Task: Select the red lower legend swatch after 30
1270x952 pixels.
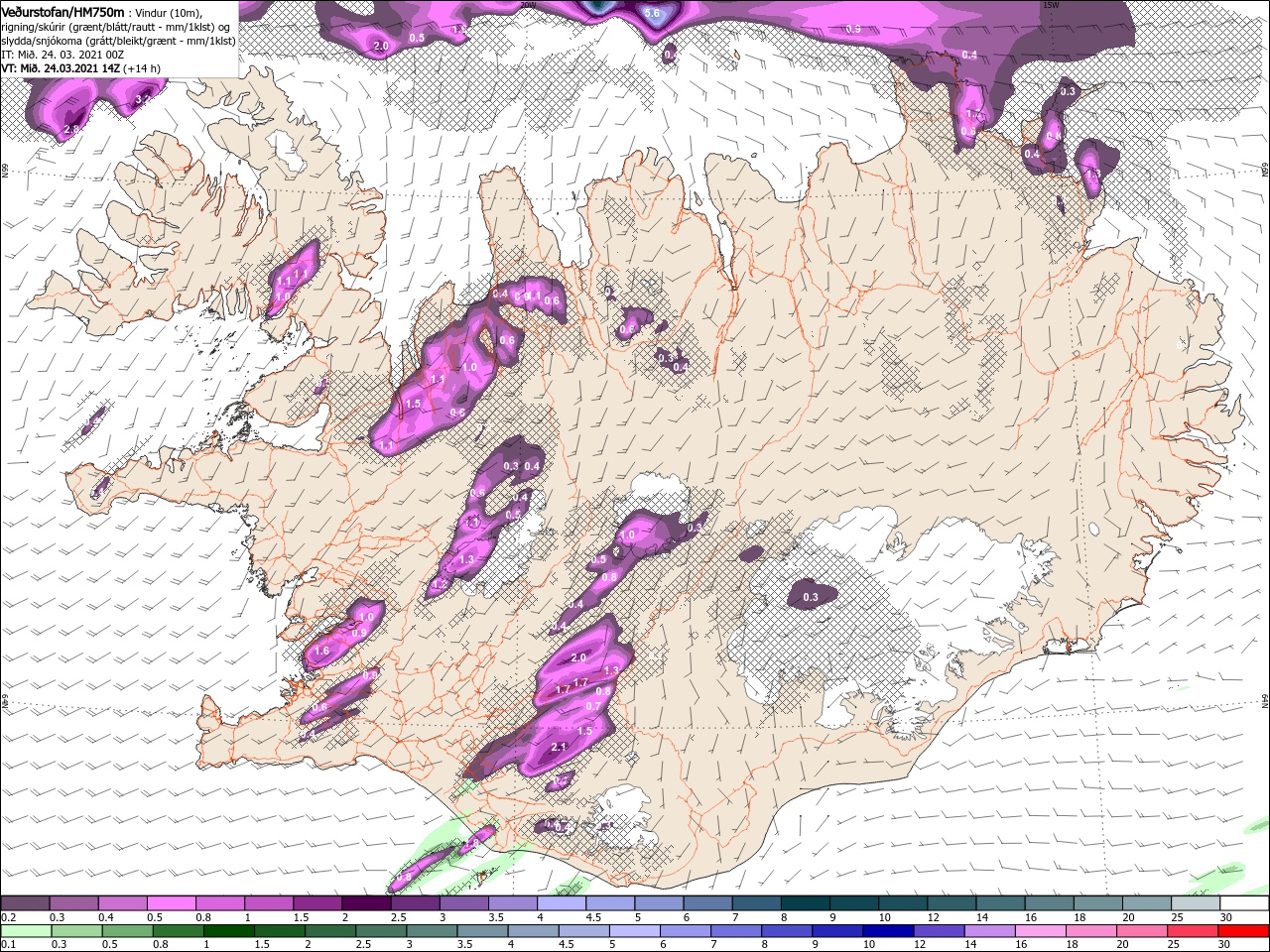Action: click(x=1242, y=931)
